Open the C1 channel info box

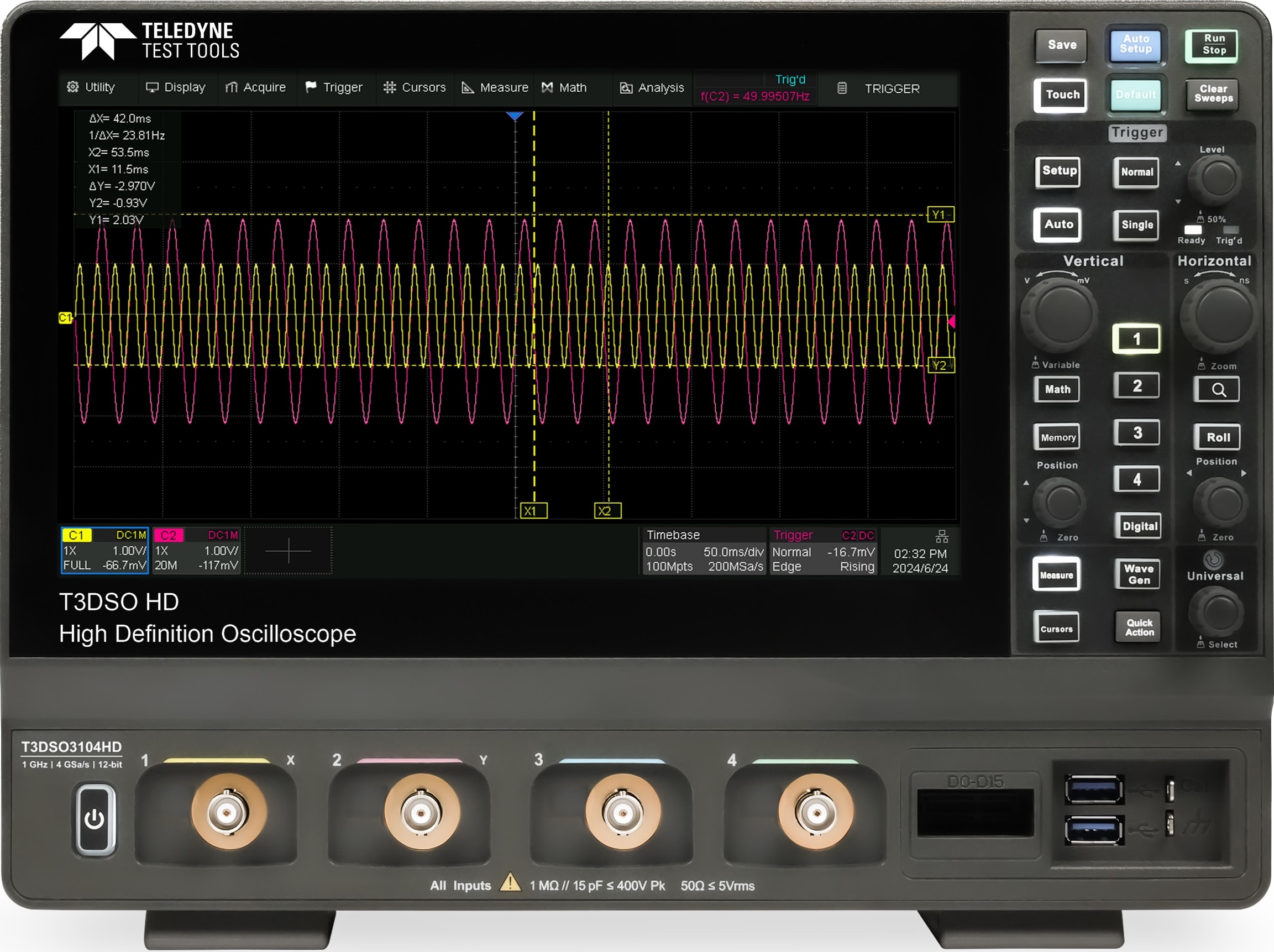[105, 551]
